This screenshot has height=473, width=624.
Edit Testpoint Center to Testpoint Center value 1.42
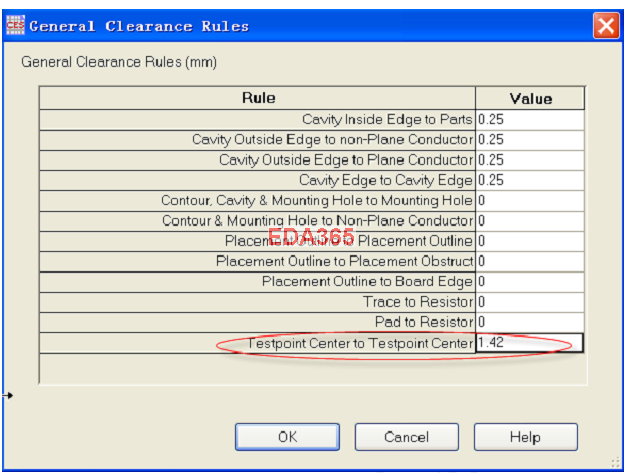click(x=530, y=343)
